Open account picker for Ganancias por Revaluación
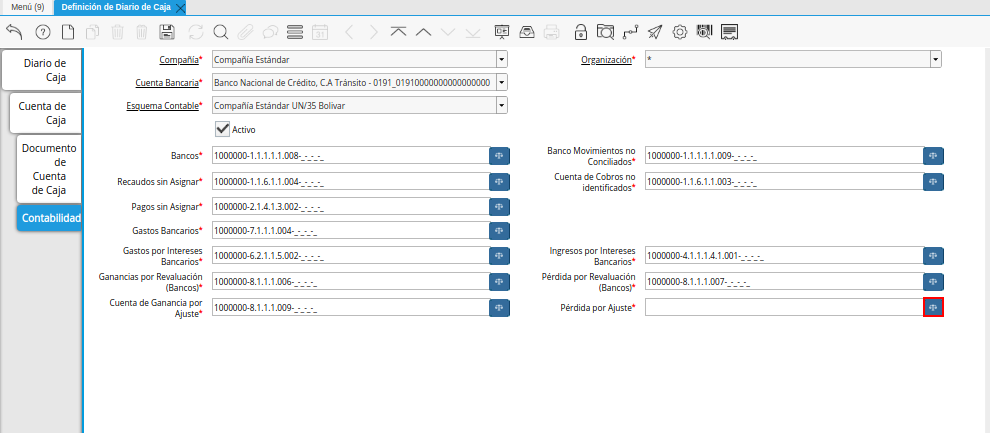Screen dimensions: 990x433 pyautogui.click(x=499, y=282)
